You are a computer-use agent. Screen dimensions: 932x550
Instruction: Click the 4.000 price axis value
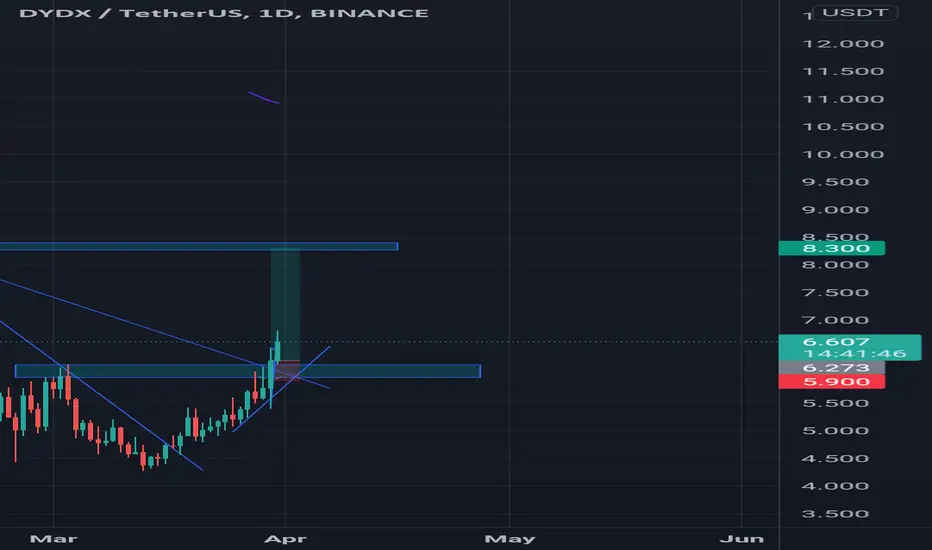click(836, 486)
